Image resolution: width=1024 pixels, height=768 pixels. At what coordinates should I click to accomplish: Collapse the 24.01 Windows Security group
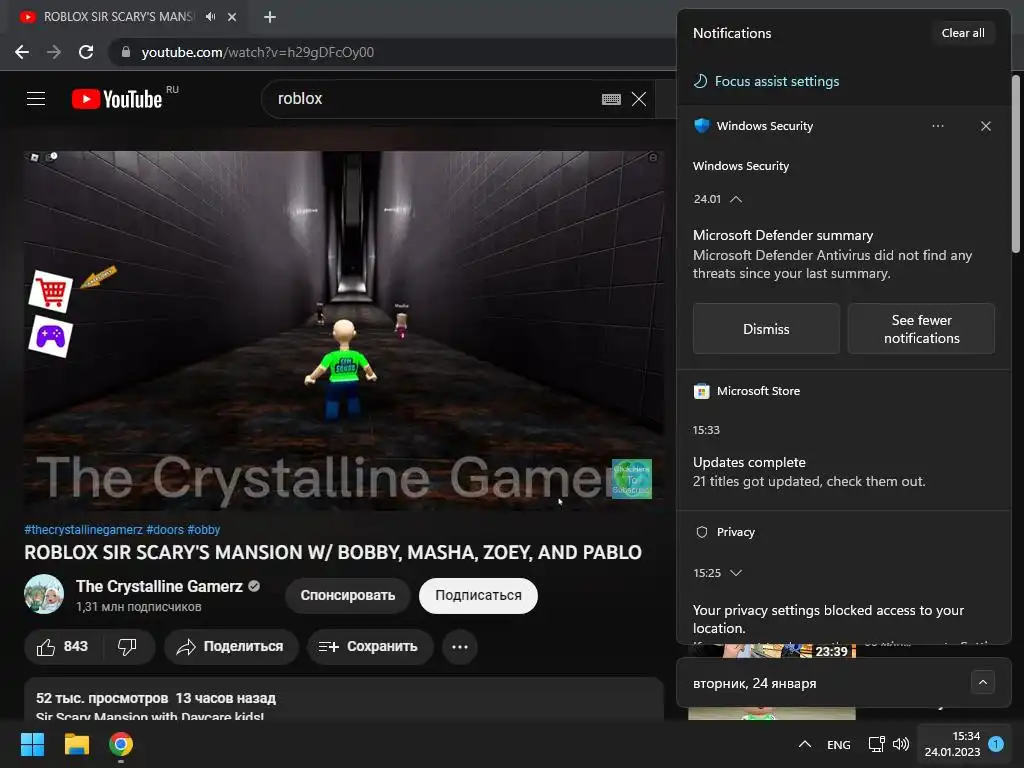(x=736, y=199)
